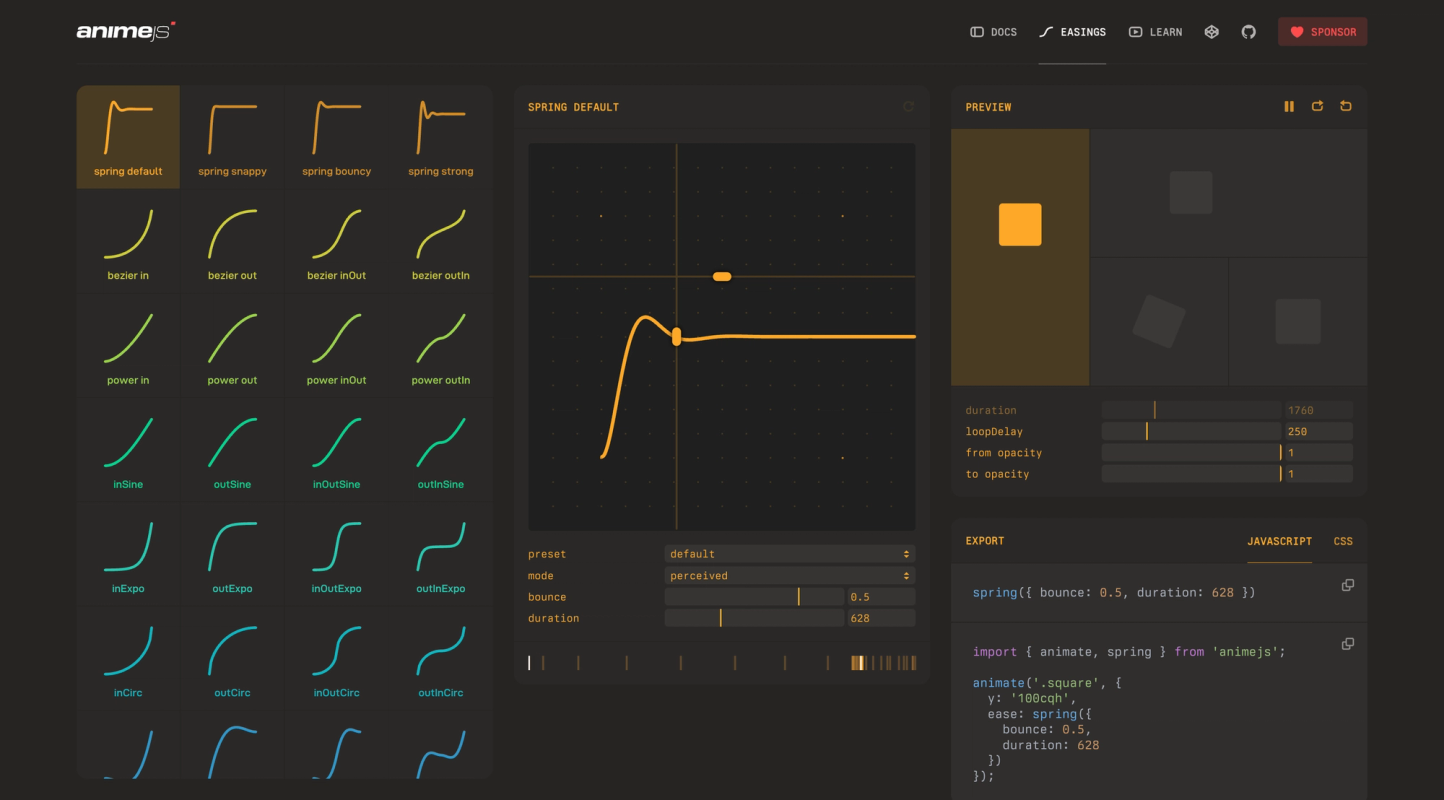Click the to opacity slider
This screenshot has width=1444, height=800.
(1191, 474)
